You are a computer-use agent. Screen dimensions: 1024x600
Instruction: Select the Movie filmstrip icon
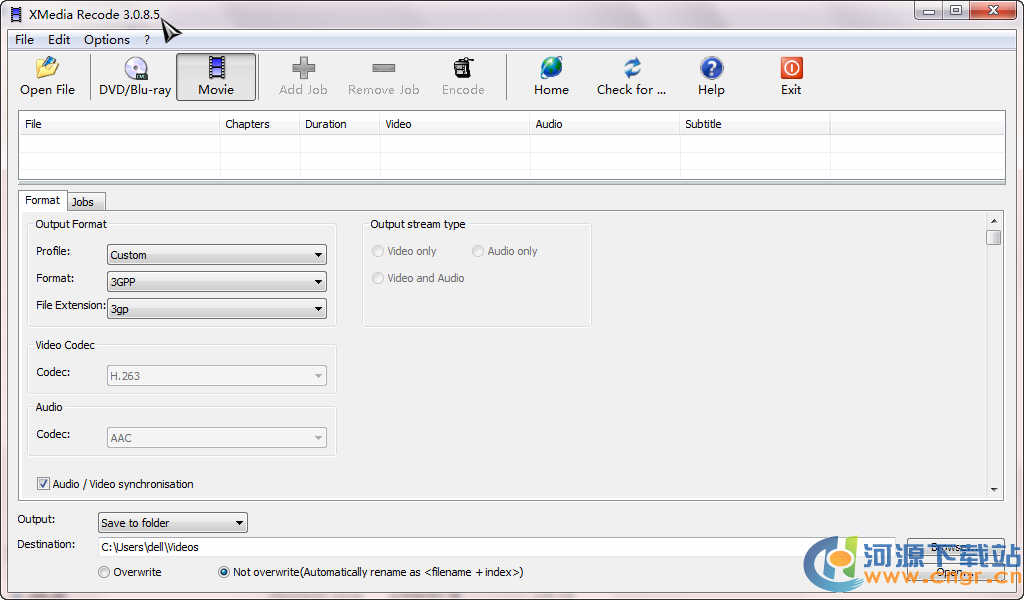point(216,68)
